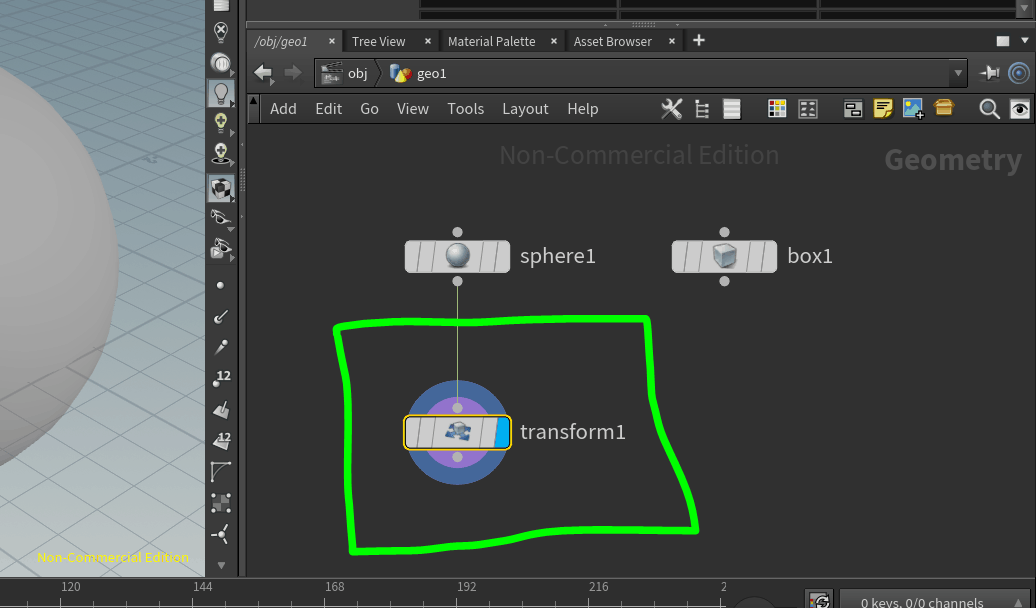
Task: Click the obj breadcrumb in the path bar
Action: 357,73
